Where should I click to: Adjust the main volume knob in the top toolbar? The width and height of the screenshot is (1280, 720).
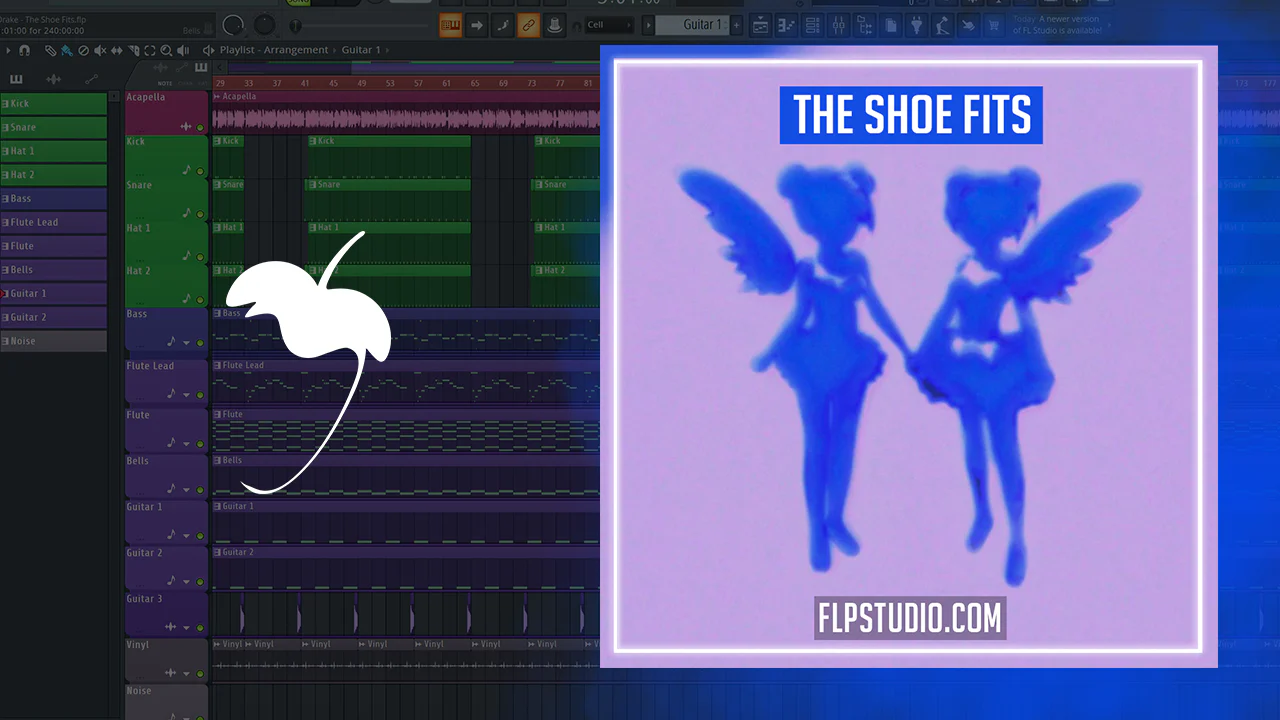(233, 25)
